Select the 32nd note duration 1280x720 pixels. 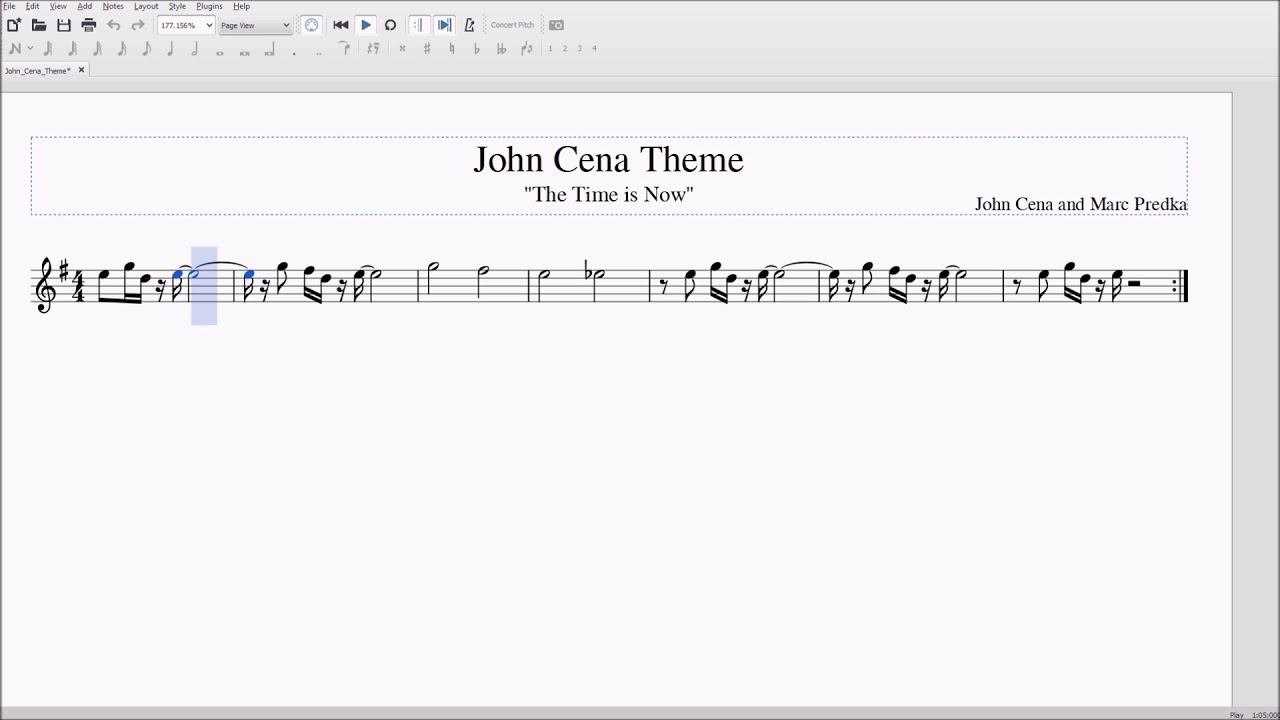click(97, 48)
